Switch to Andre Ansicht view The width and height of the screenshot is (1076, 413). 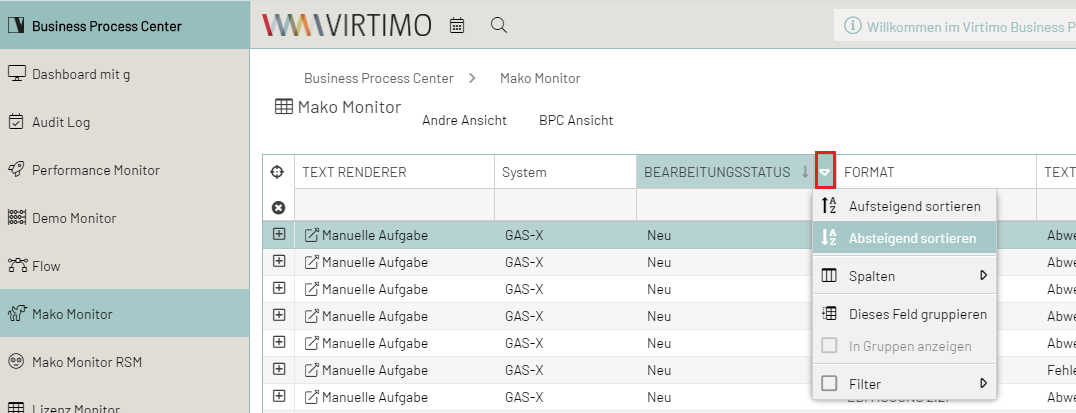click(x=464, y=120)
